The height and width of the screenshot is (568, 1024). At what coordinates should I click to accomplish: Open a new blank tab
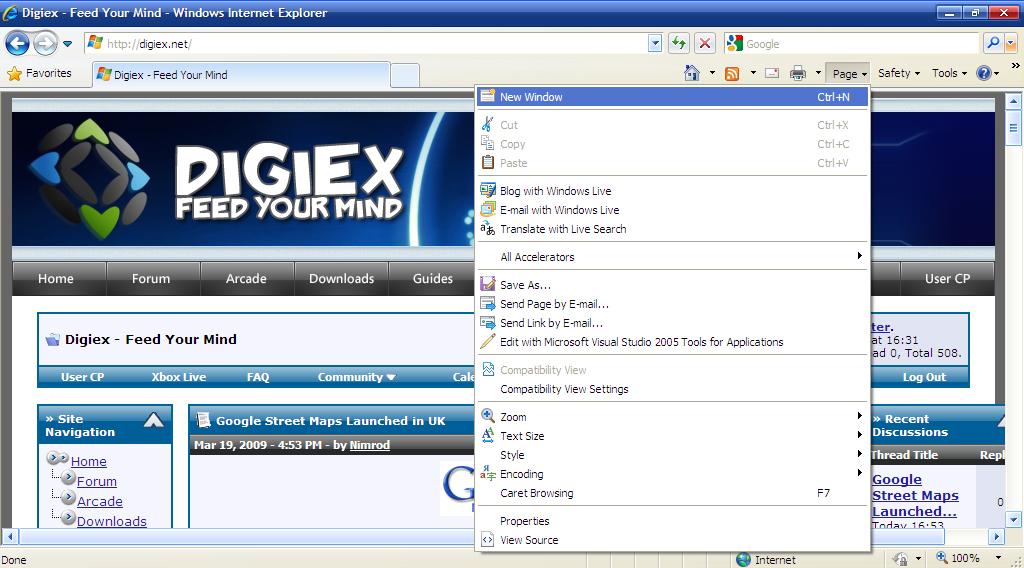tap(405, 76)
